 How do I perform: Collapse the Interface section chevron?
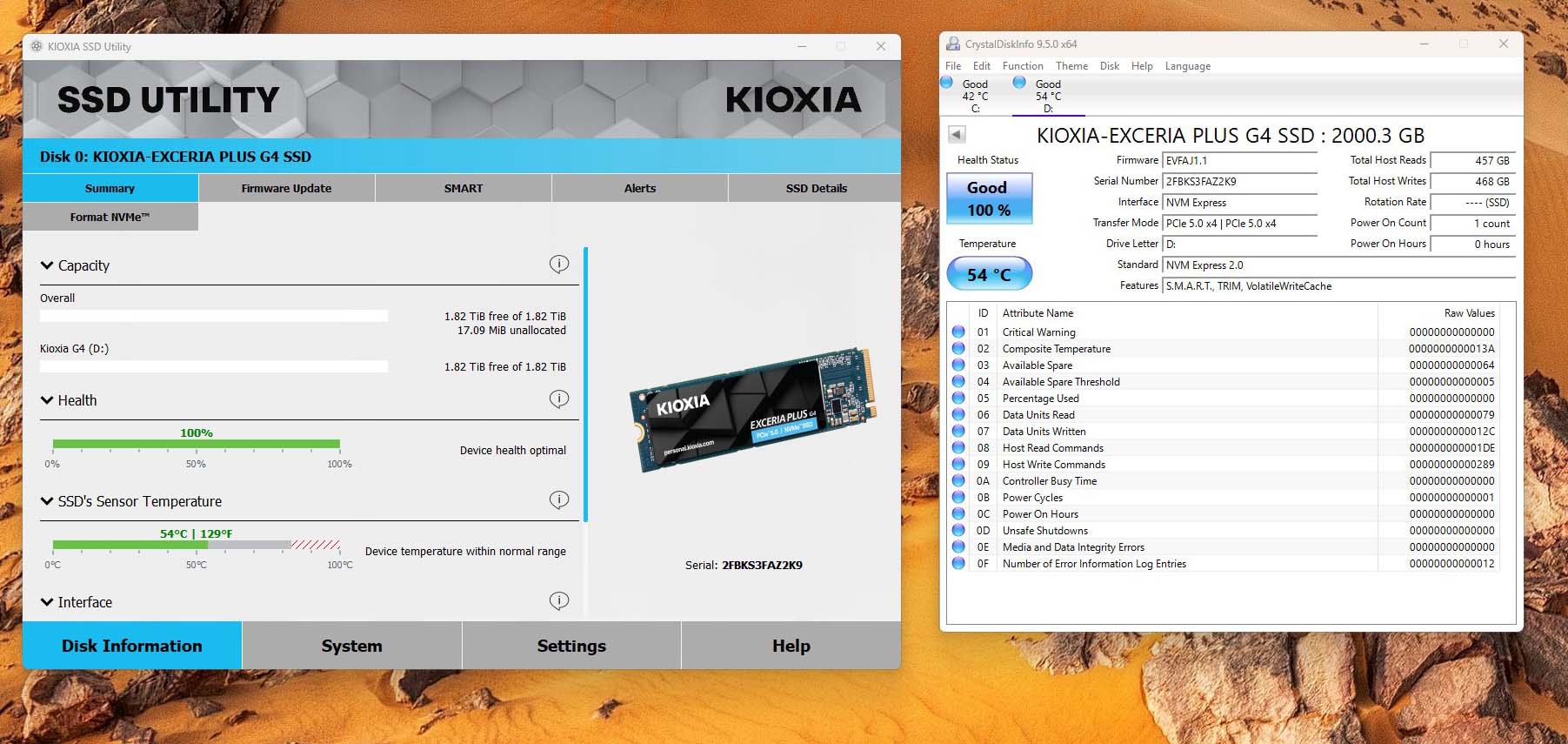pyautogui.click(x=47, y=602)
